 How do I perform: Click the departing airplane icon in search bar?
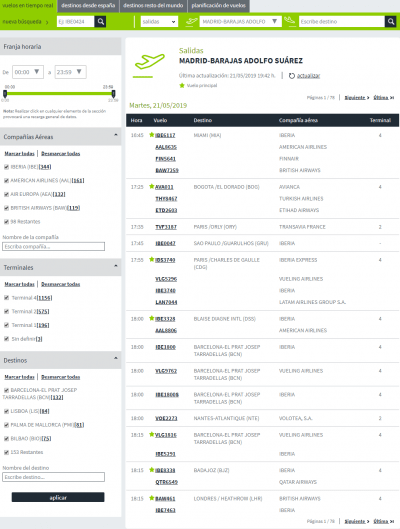click(x=192, y=21)
